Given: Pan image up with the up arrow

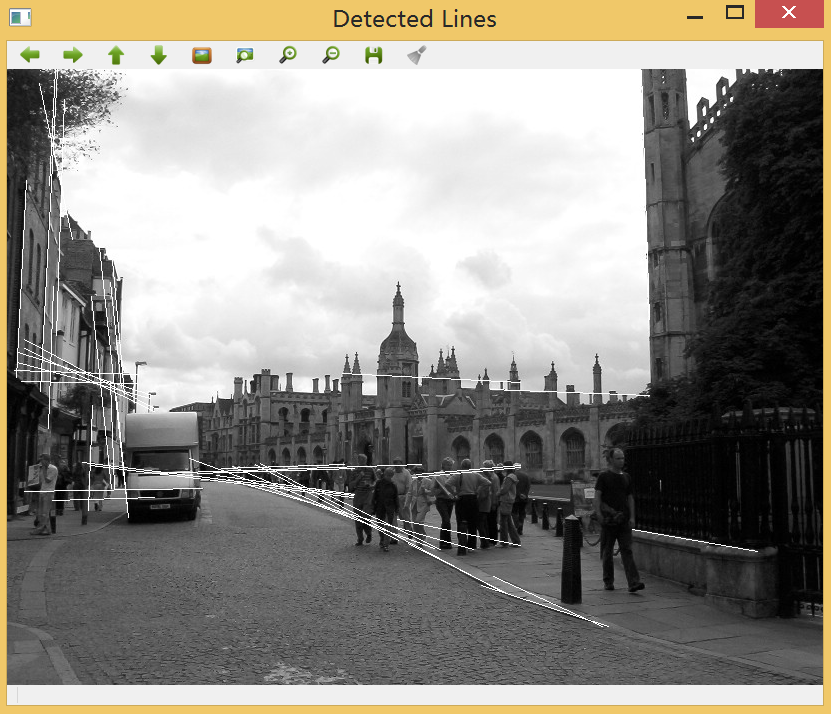Looking at the screenshot, I should 116,55.
